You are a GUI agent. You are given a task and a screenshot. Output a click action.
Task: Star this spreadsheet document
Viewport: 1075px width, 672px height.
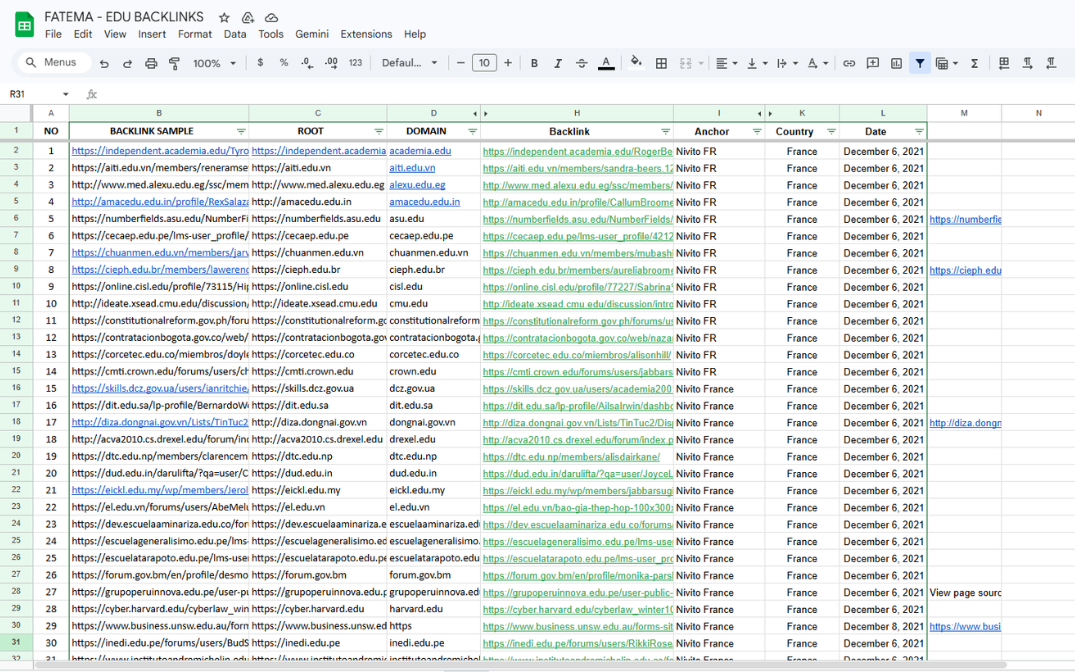tap(224, 17)
